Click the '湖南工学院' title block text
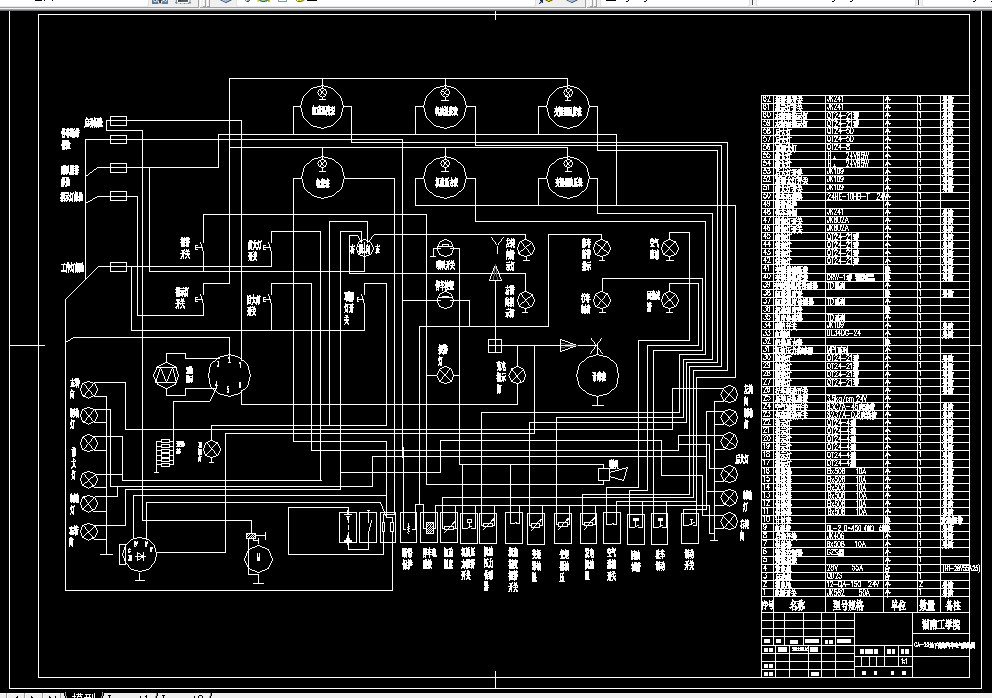Screen dimensions: 992x698 point(941,625)
